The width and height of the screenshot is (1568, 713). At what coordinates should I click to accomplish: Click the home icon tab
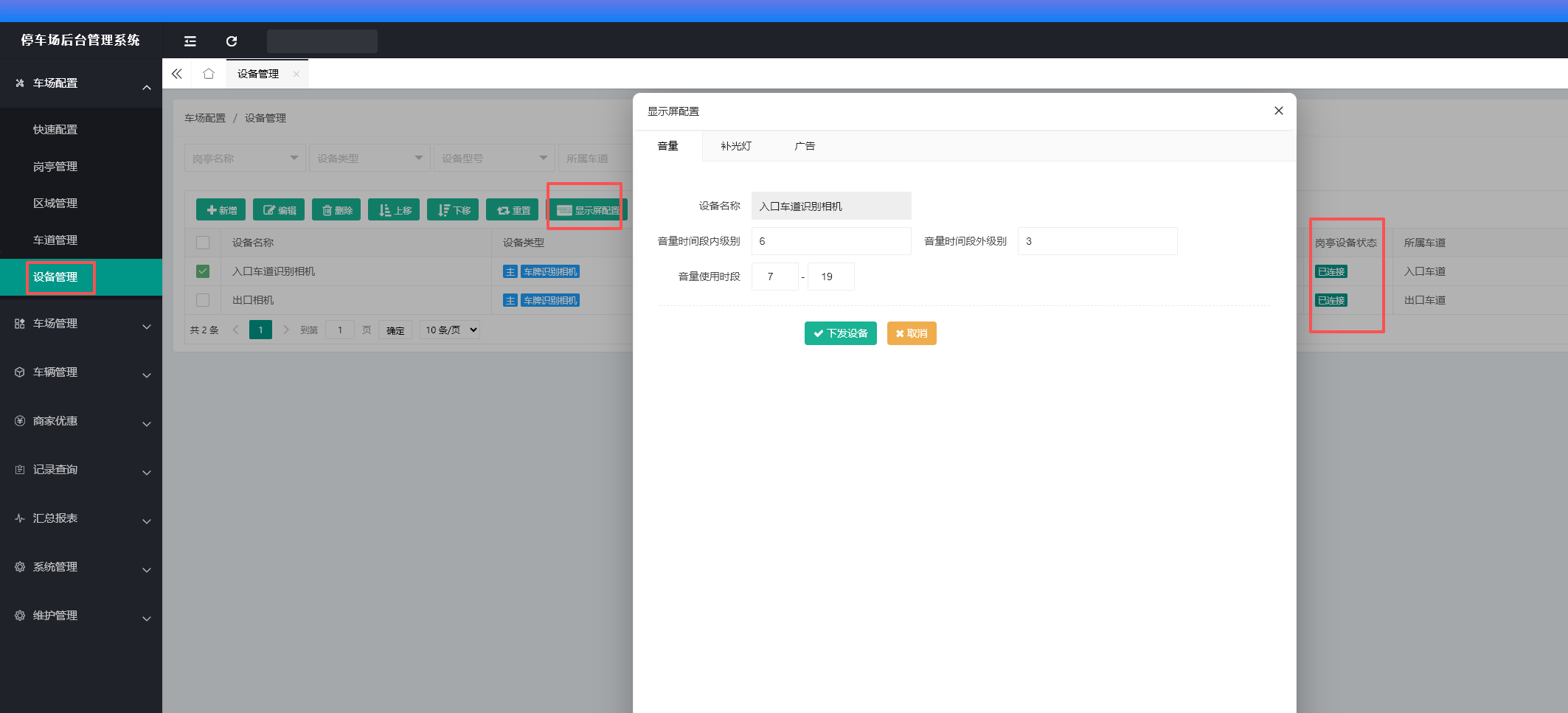[x=209, y=74]
